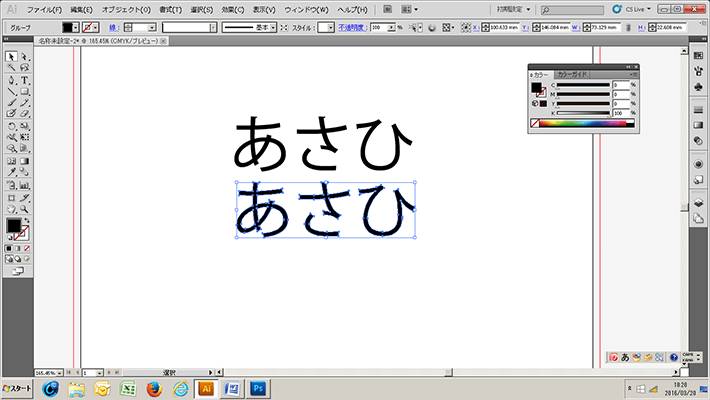This screenshot has width=710, height=400.
Task: Select the Line Segment tool
Action: coord(12,91)
